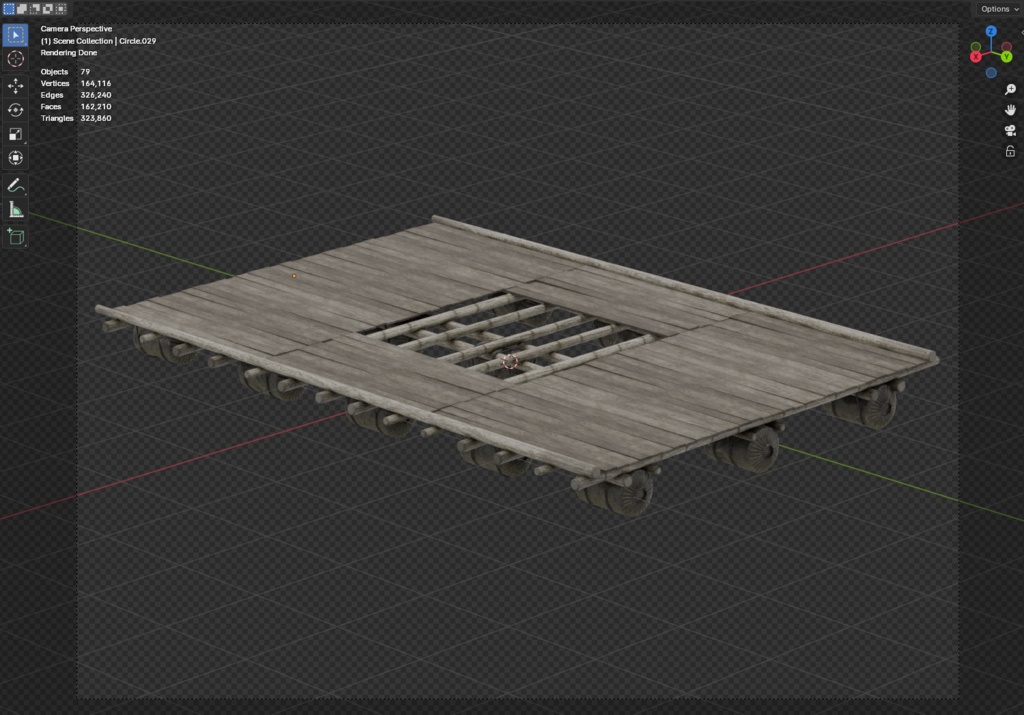
Task: Set selection mode to Set New
Action: tap(8, 8)
